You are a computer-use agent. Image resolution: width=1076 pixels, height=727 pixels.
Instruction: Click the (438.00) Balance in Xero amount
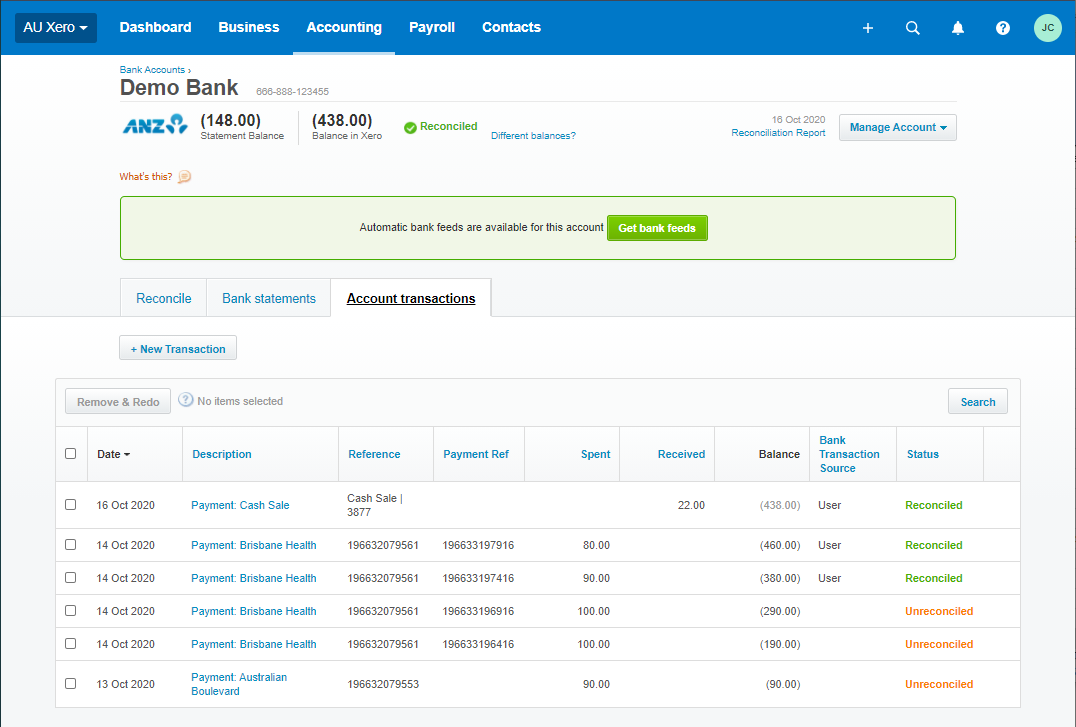(x=342, y=121)
